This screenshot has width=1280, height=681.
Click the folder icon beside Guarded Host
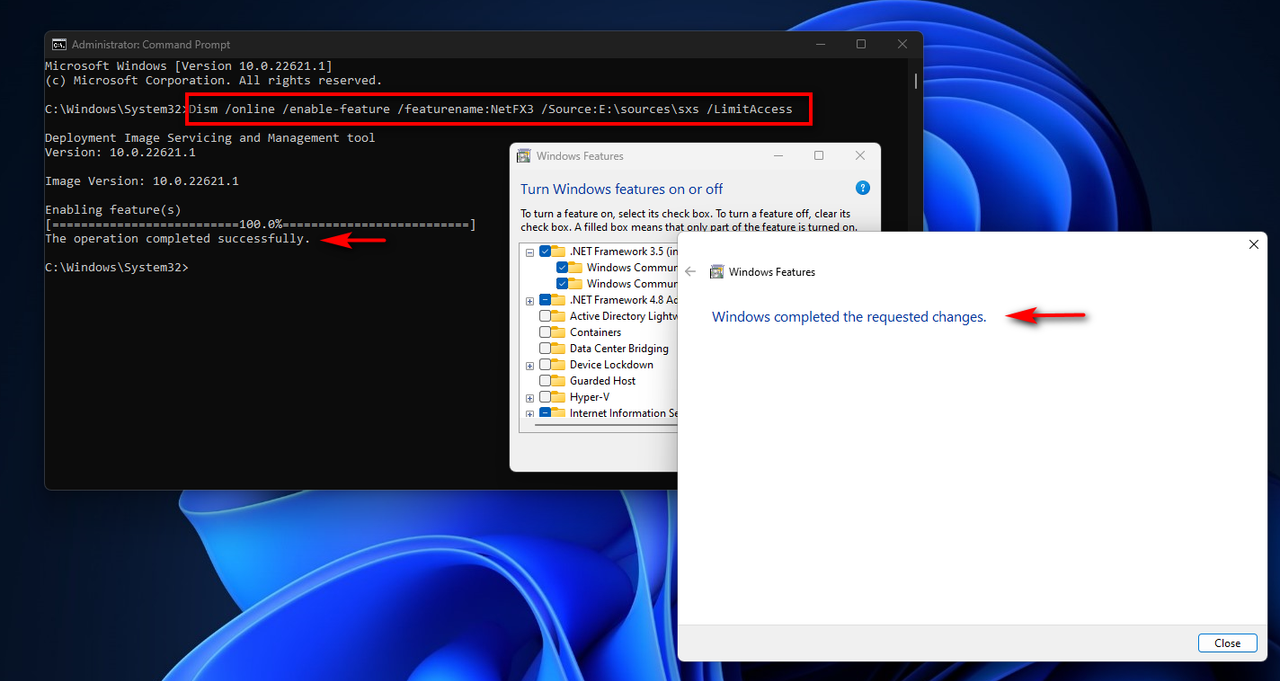(x=558, y=381)
